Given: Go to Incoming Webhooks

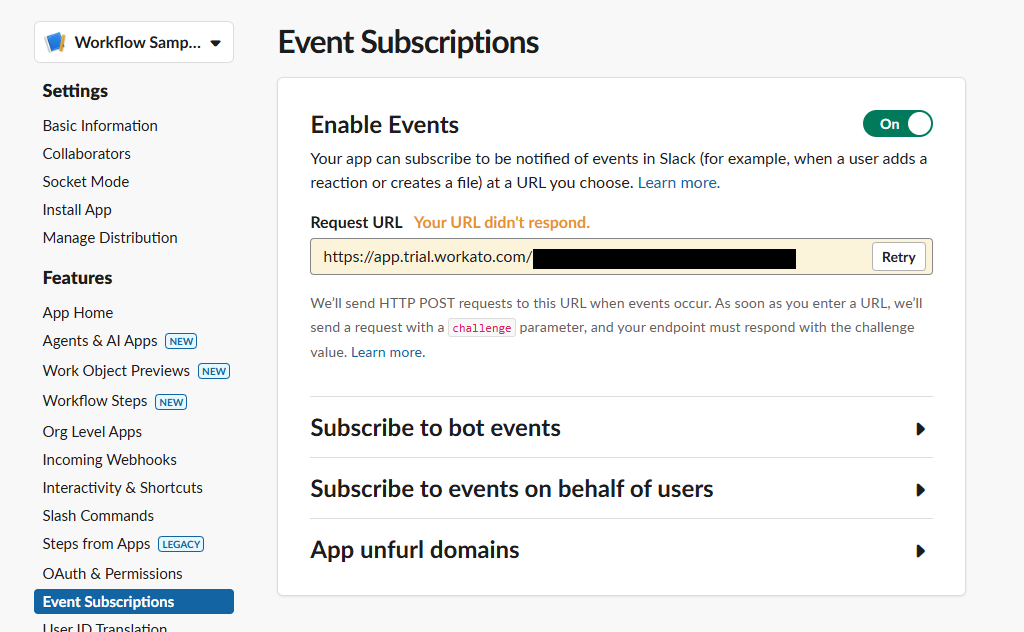Looking at the screenshot, I should click(x=110, y=460).
